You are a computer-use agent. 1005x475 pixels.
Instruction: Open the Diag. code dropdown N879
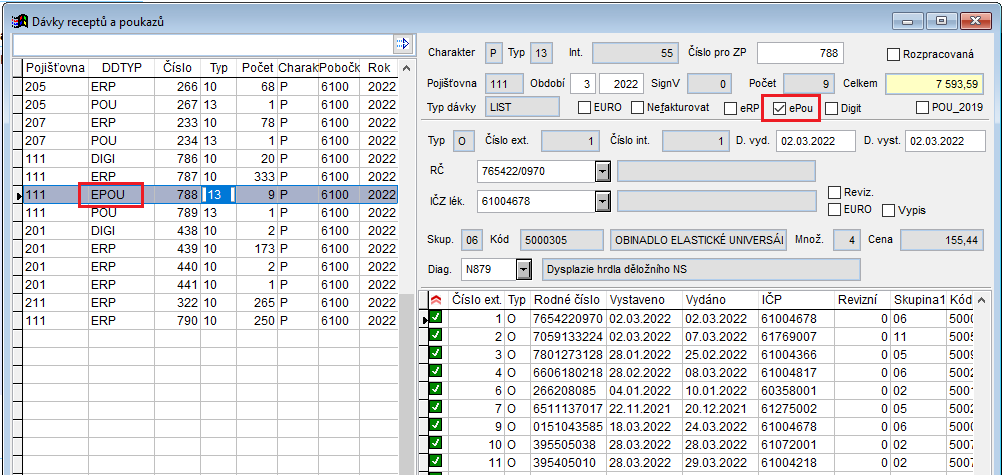(x=523, y=269)
